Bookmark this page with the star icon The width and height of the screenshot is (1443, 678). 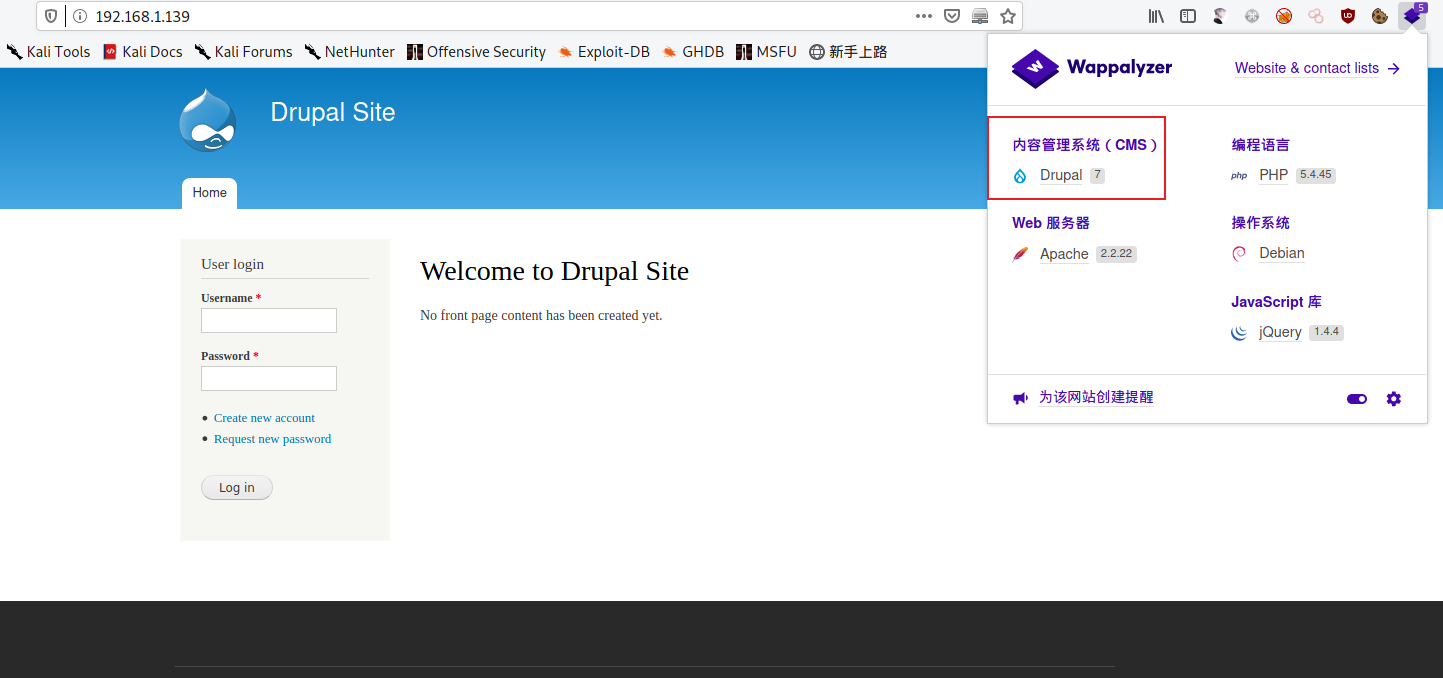[1008, 16]
